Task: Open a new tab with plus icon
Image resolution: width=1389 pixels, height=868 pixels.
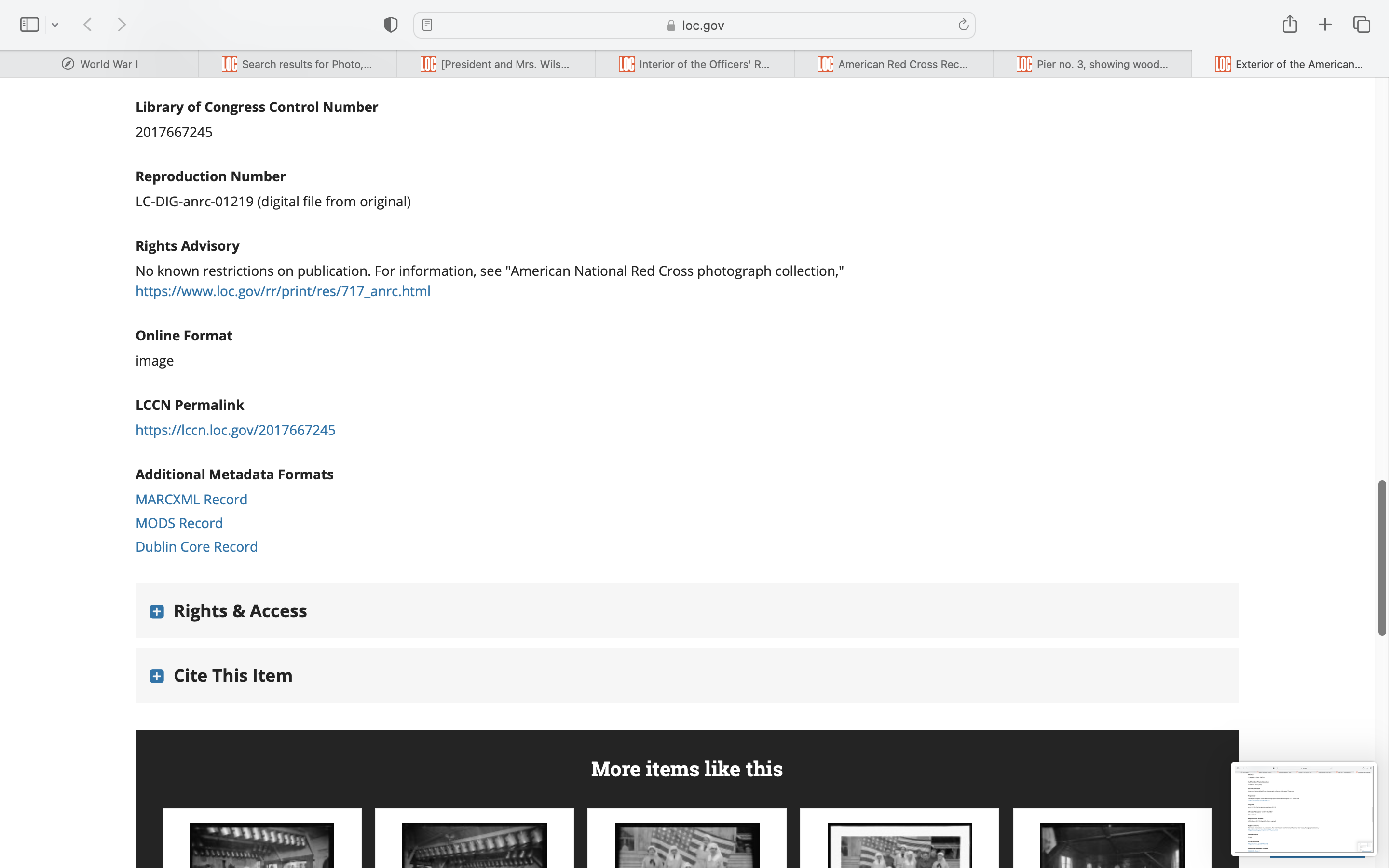Action: tap(1325, 25)
